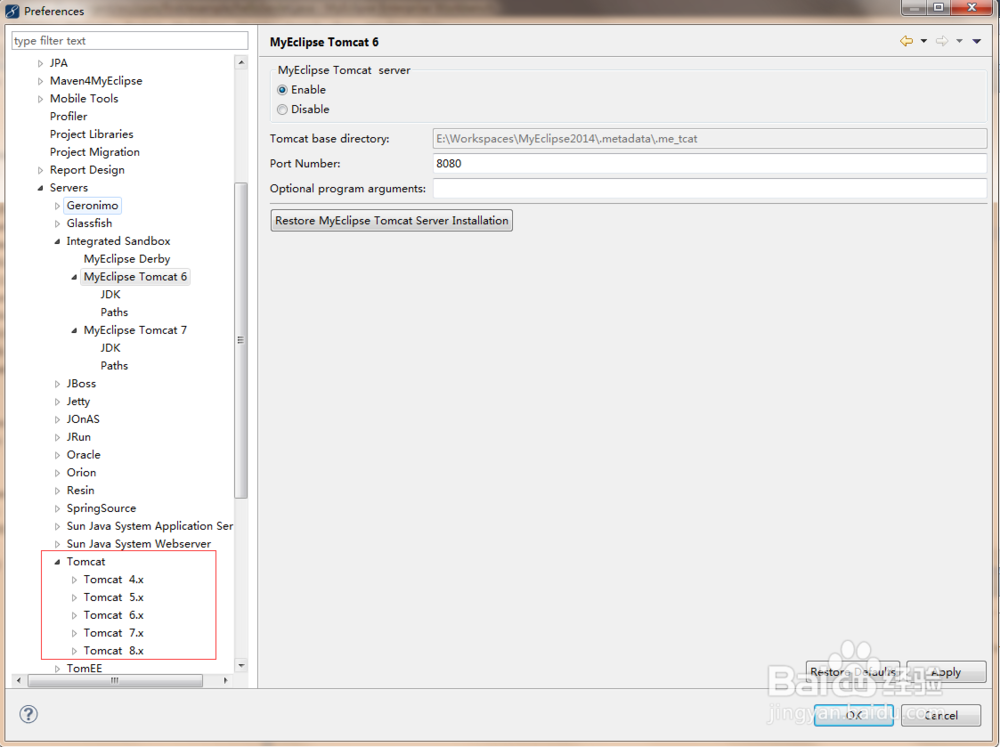Expand the Report Design node
Screen dimensions: 1000x747
[40, 170]
